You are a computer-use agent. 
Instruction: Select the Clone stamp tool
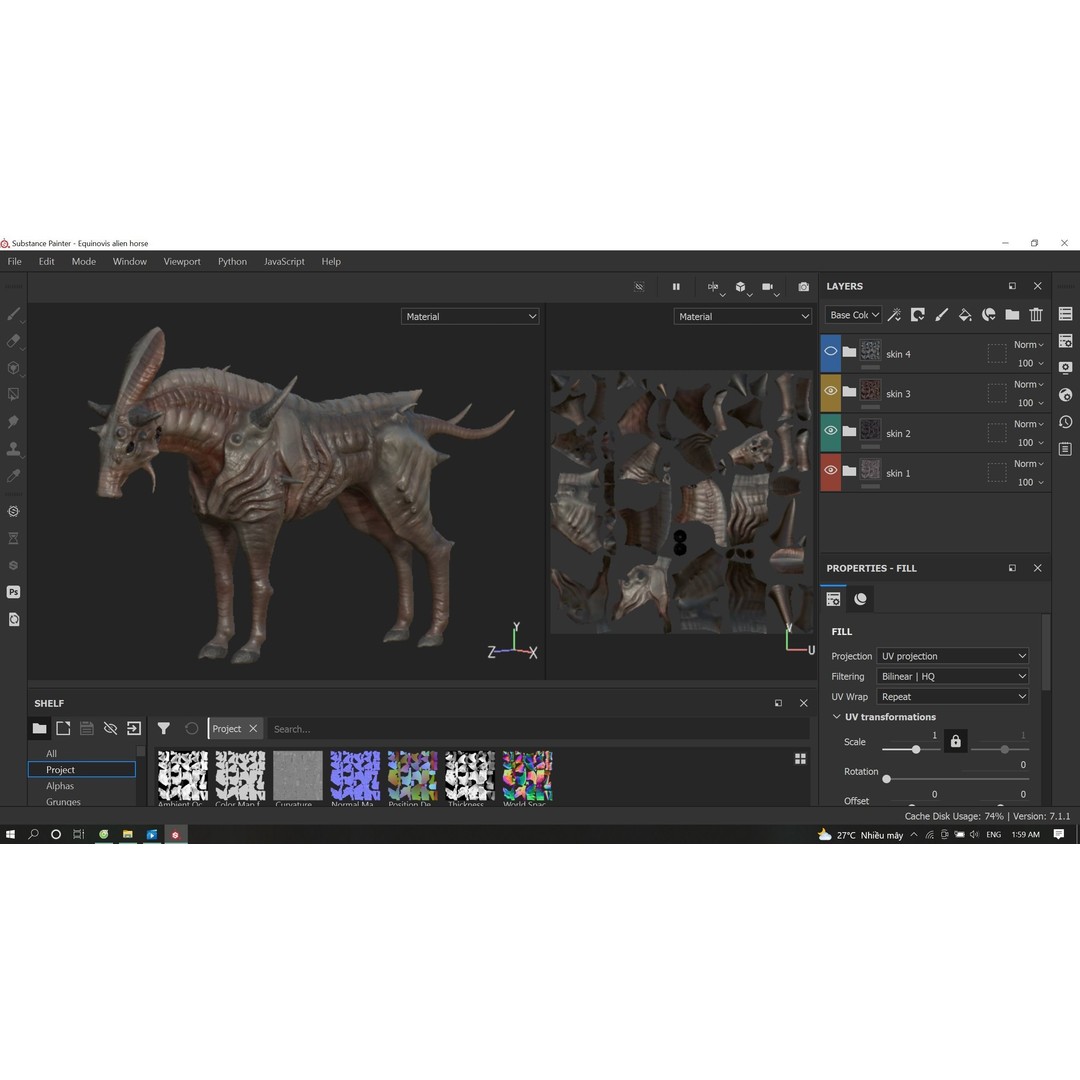[14, 448]
